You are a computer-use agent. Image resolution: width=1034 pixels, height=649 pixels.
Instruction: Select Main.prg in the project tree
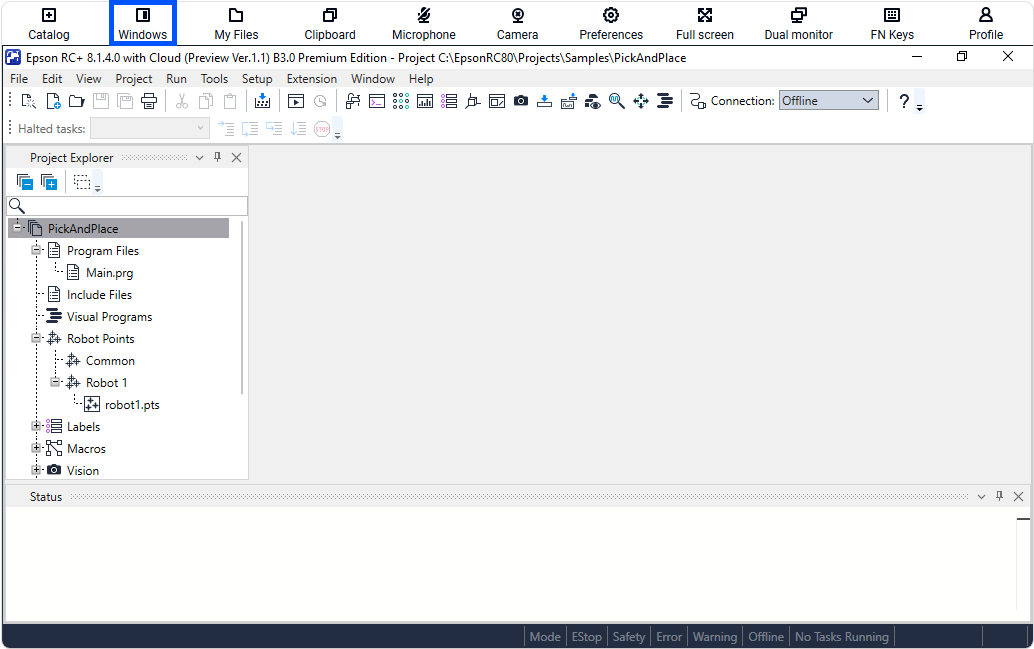point(109,272)
